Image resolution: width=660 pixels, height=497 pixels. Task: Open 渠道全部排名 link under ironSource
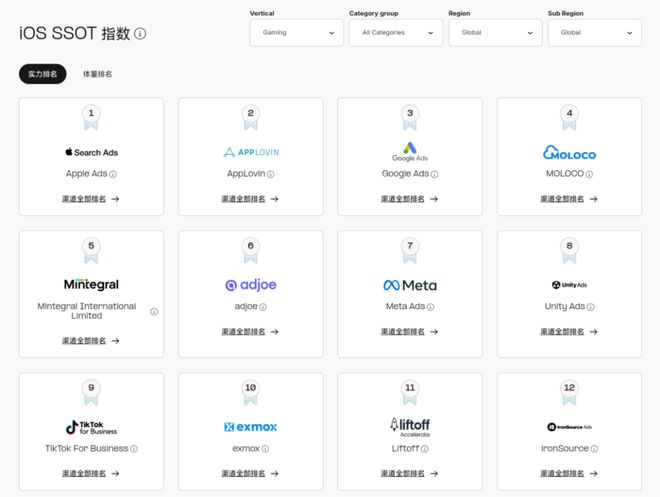tap(569, 474)
